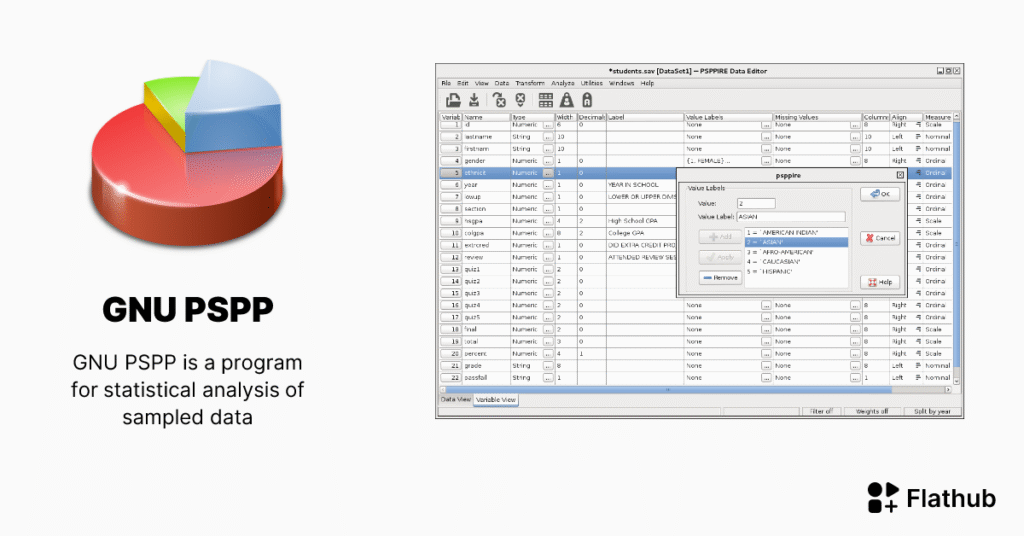Click the grid-shaped Variables toolbar icon
Viewport: 1024px width, 536px height.
[x=546, y=99]
